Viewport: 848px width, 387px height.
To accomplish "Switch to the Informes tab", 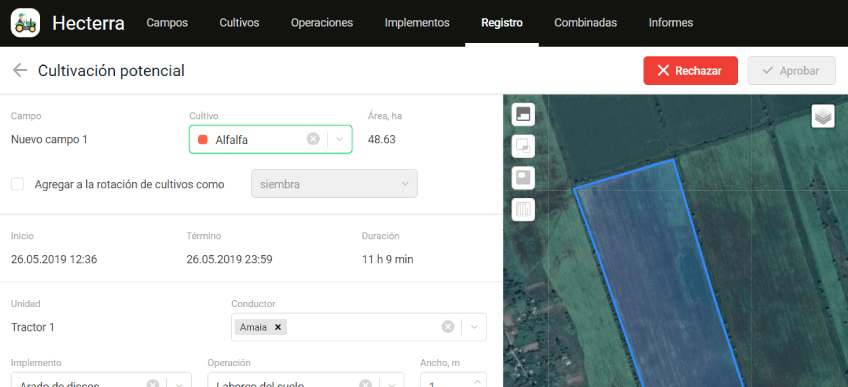I will (671, 23).
